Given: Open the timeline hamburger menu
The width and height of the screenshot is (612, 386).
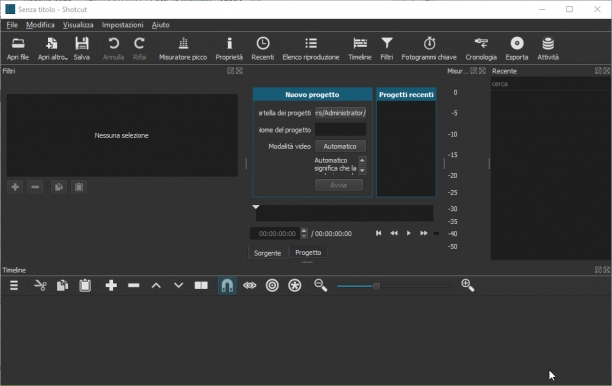Looking at the screenshot, I should tap(14, 286).
